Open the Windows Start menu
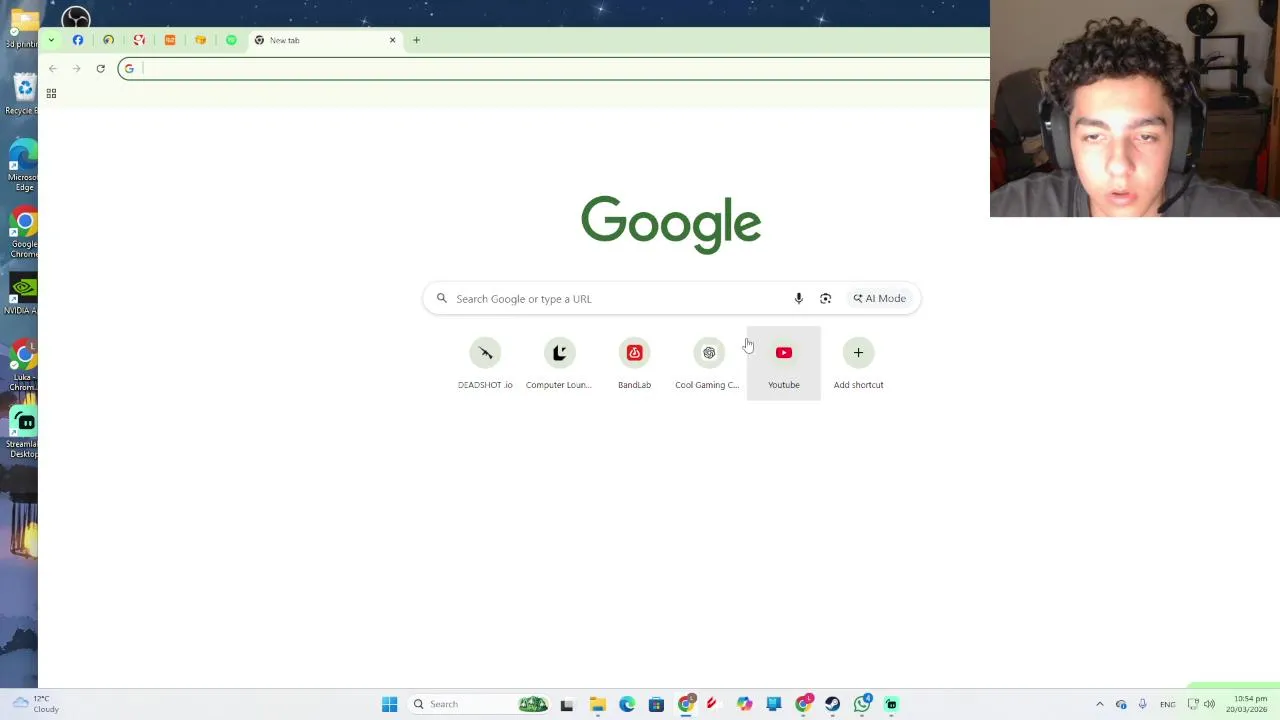The height and width of the screenshot is (720, 1280). pos(389,704)
